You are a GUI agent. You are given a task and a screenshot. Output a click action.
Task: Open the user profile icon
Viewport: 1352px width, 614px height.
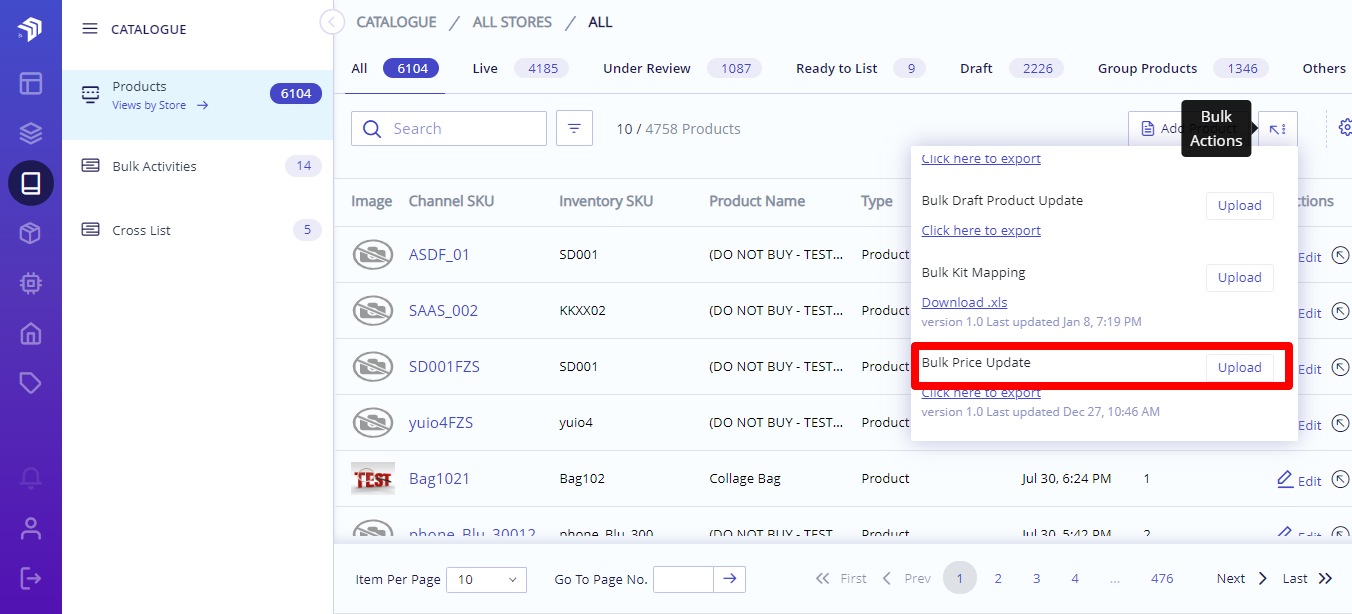[x=31, y=528]
